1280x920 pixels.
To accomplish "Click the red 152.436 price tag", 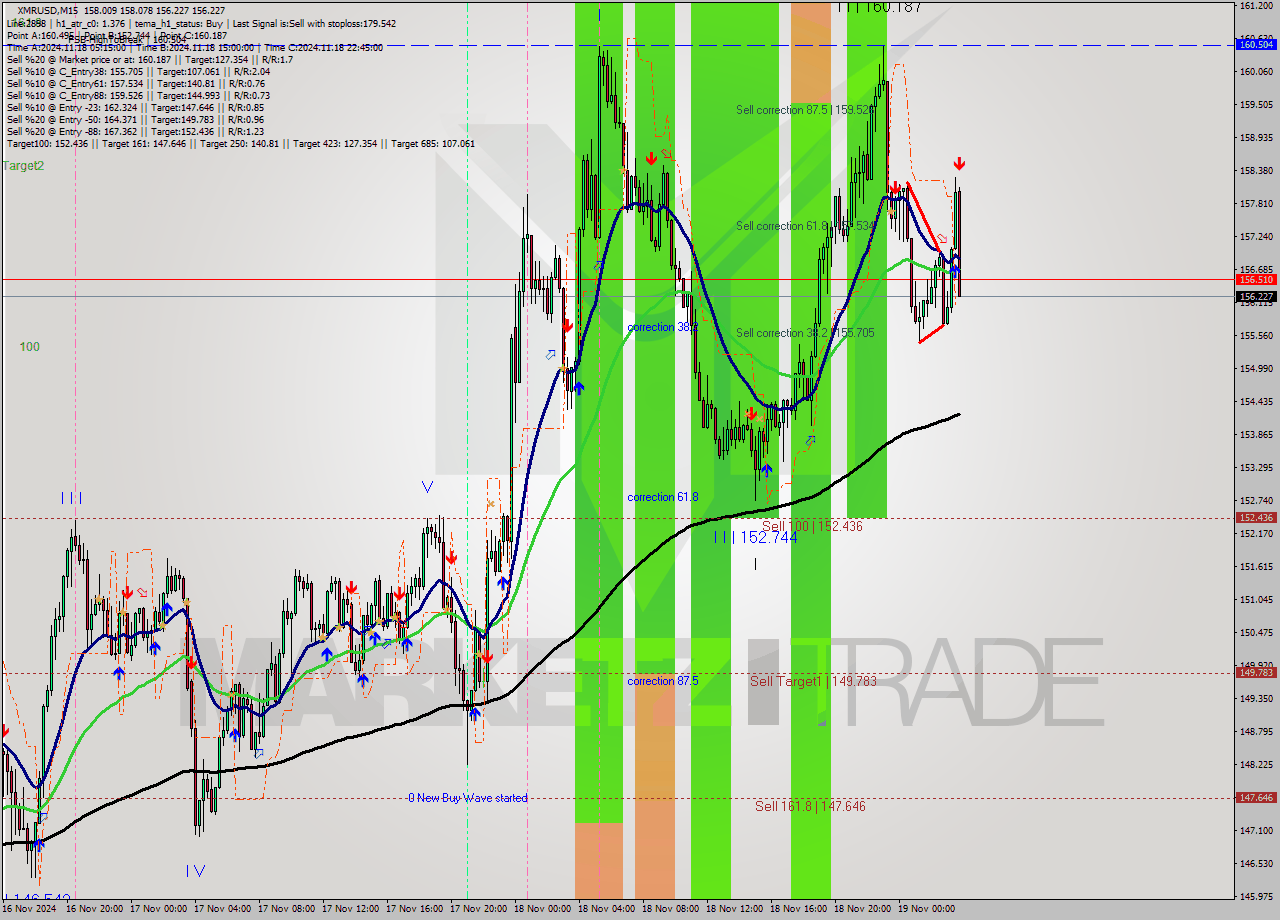I will pos(1256,517).
